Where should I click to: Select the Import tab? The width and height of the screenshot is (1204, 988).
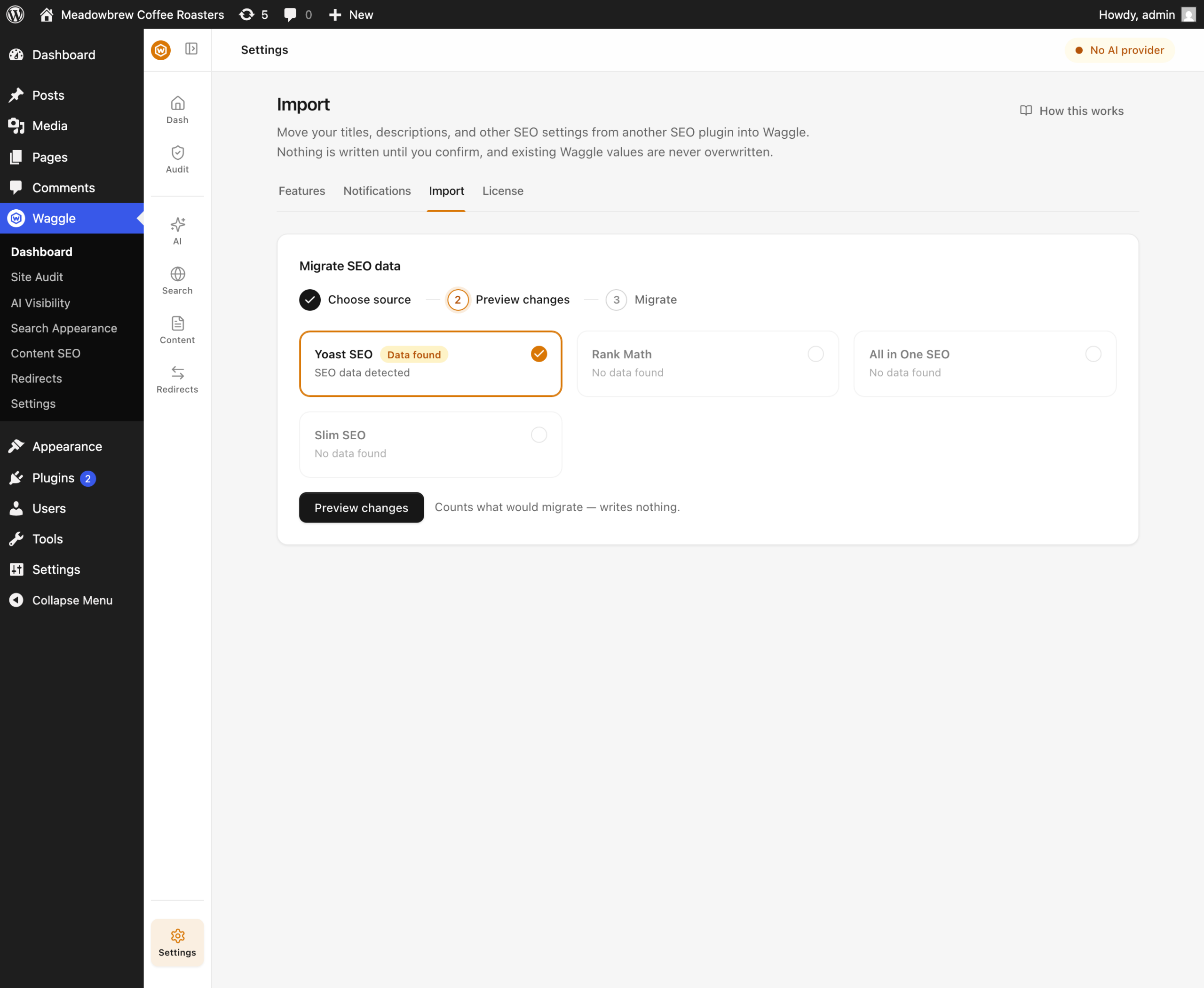(x=446, y=191)
